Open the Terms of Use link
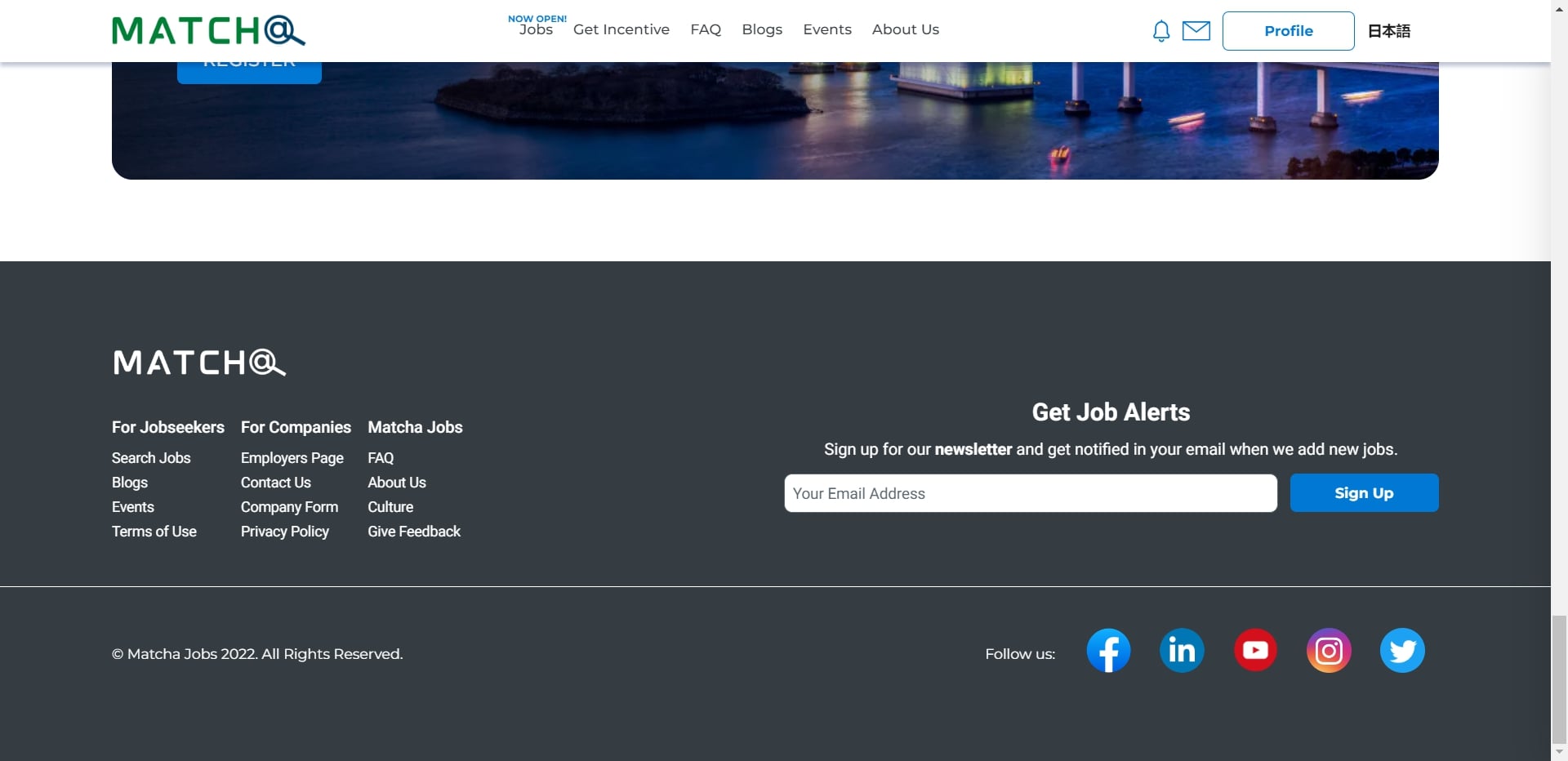 point(154,532)
